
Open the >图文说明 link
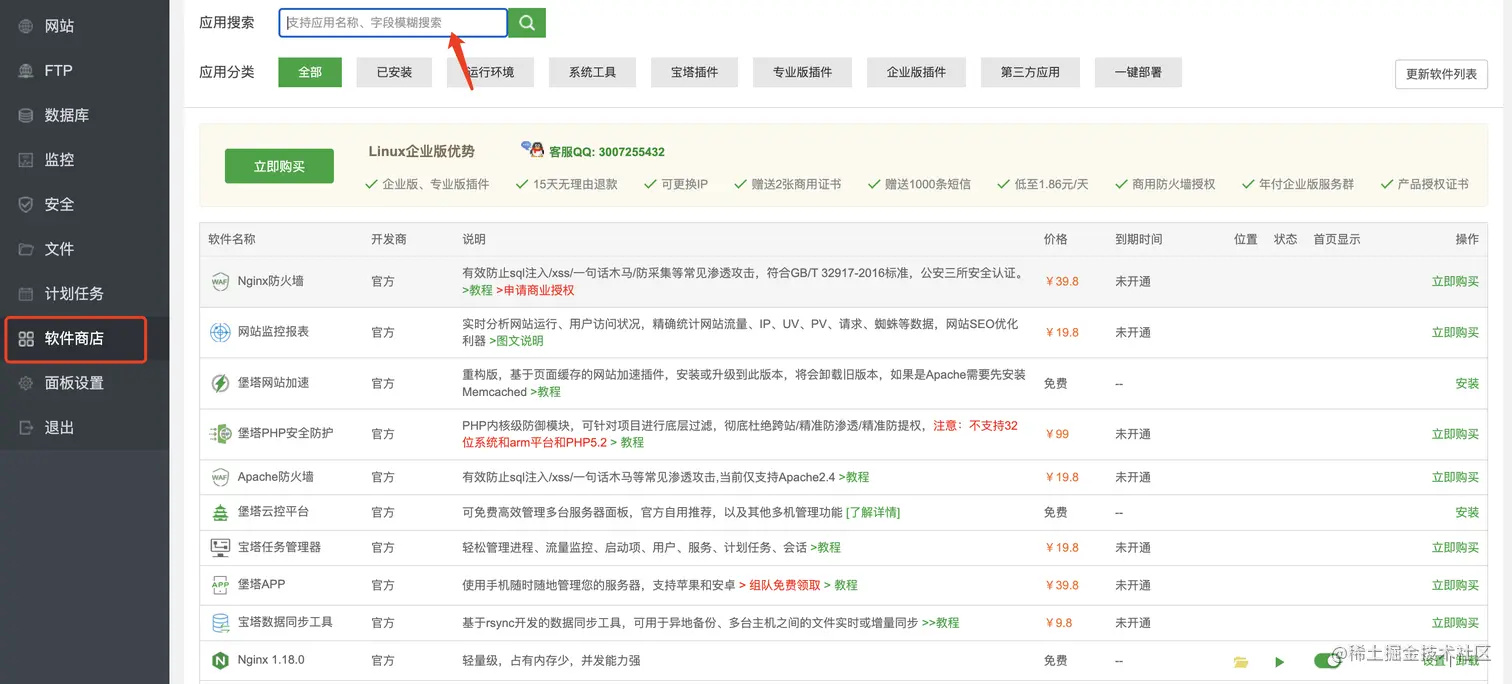pos(516,341)
